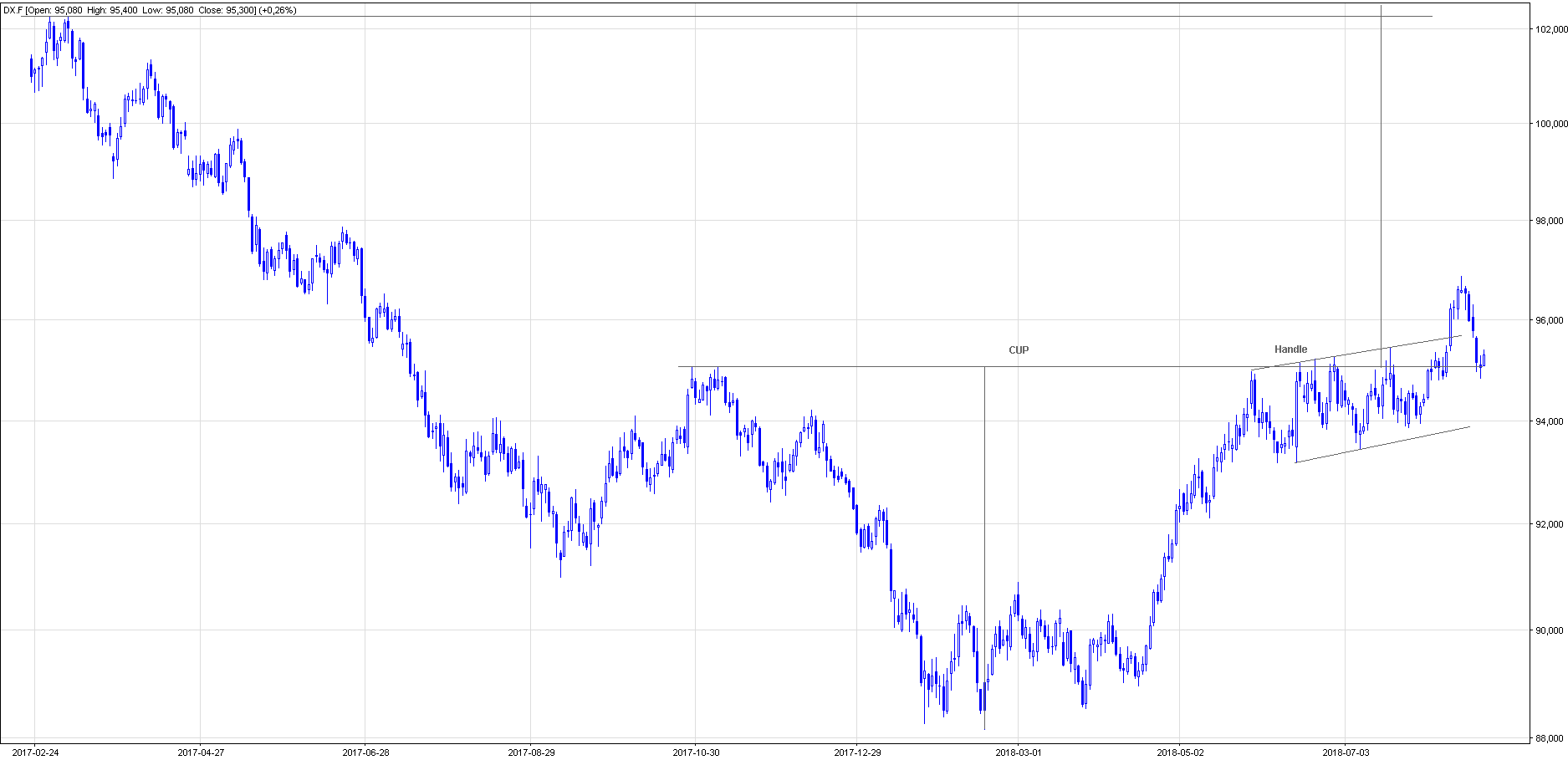Screen dimensions: 1568x760
Task: Click the 2018-07-03 date axis label
Action: [x=1346, y=752]
